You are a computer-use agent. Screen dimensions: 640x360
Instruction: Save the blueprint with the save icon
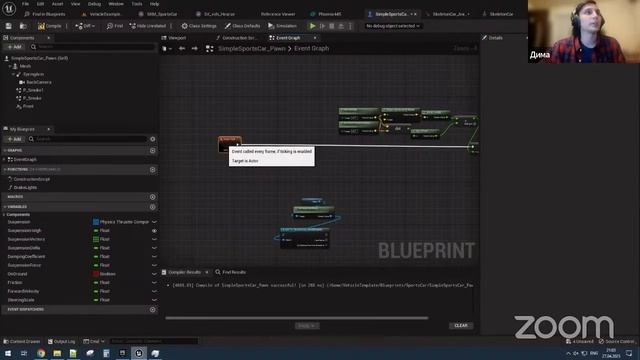click(9, 26)
